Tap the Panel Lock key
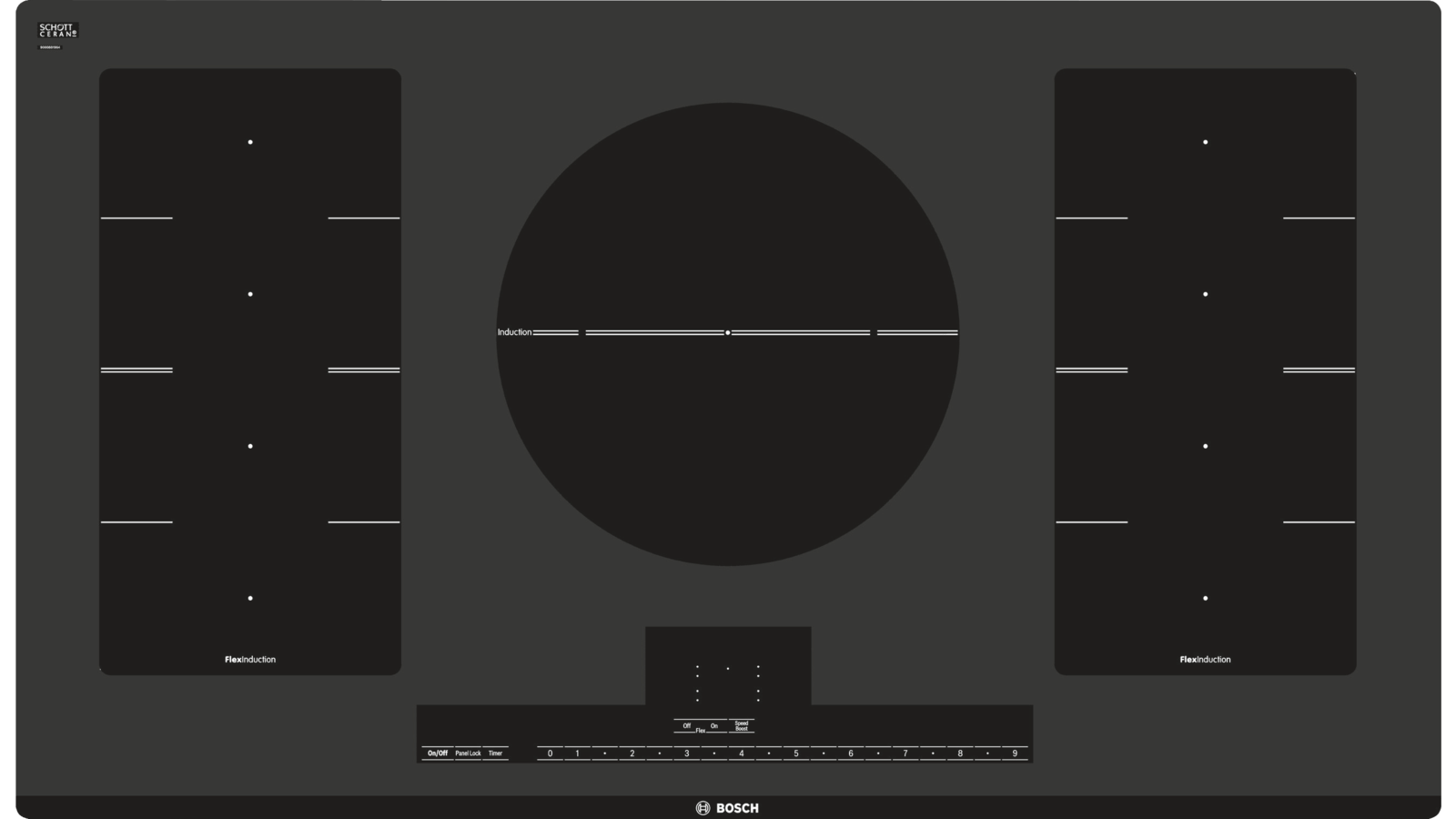 pos(468,753)
